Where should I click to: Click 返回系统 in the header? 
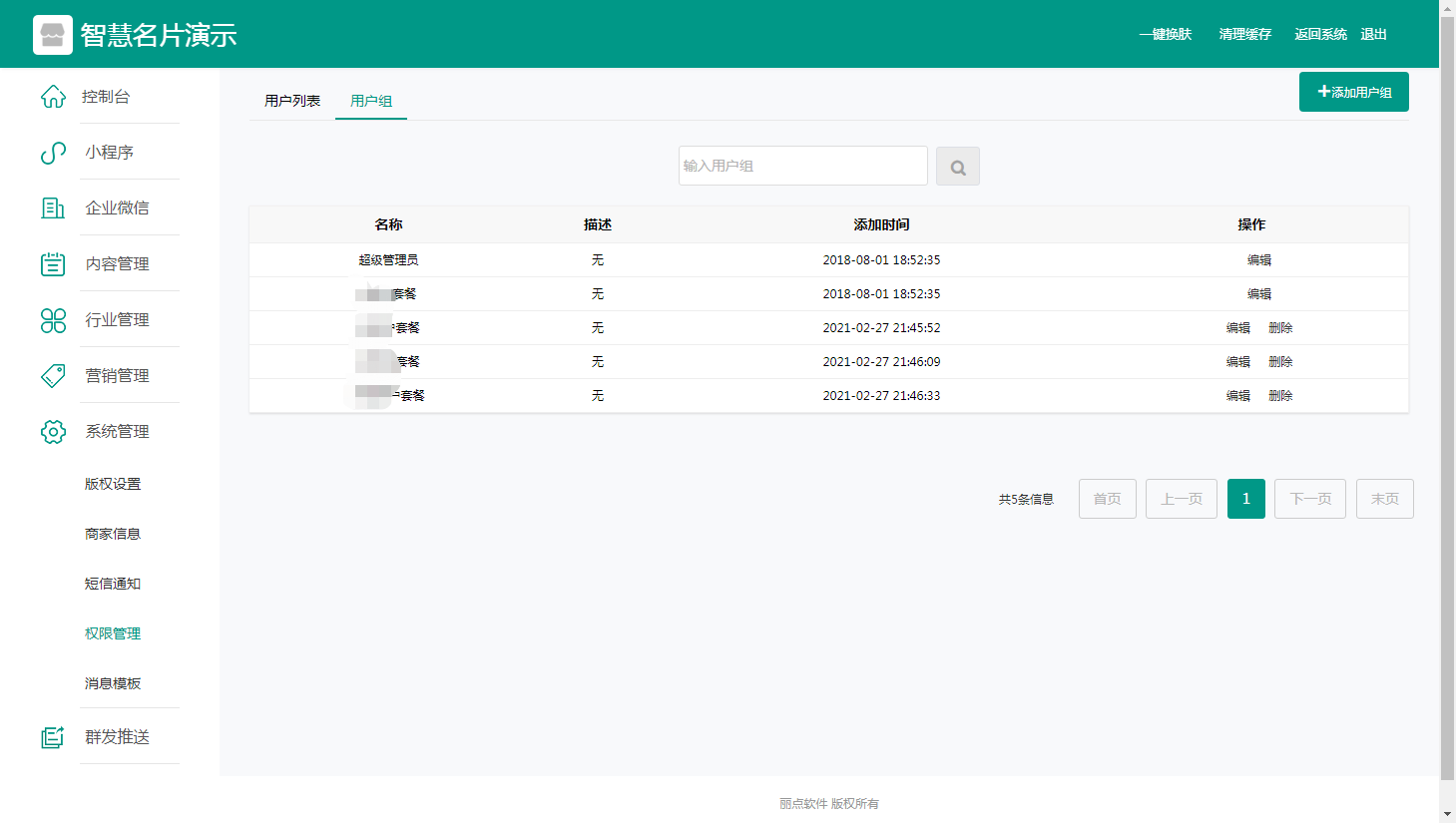coord(1321,34)
